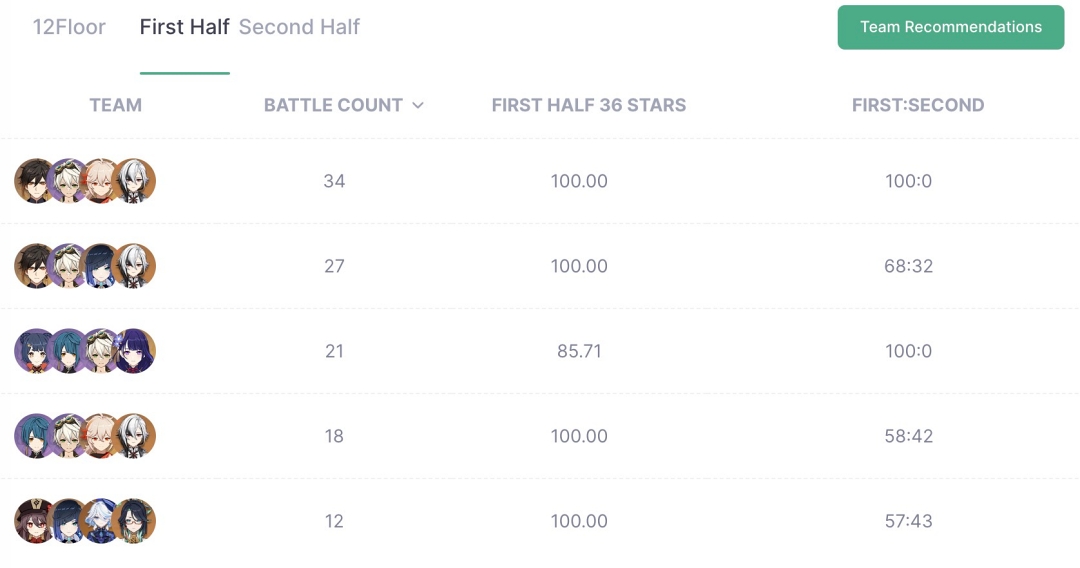Select the red-haired character in top row team
Image resolution: width=1080 pixels, height=568 pixels.
pos(102,181)
